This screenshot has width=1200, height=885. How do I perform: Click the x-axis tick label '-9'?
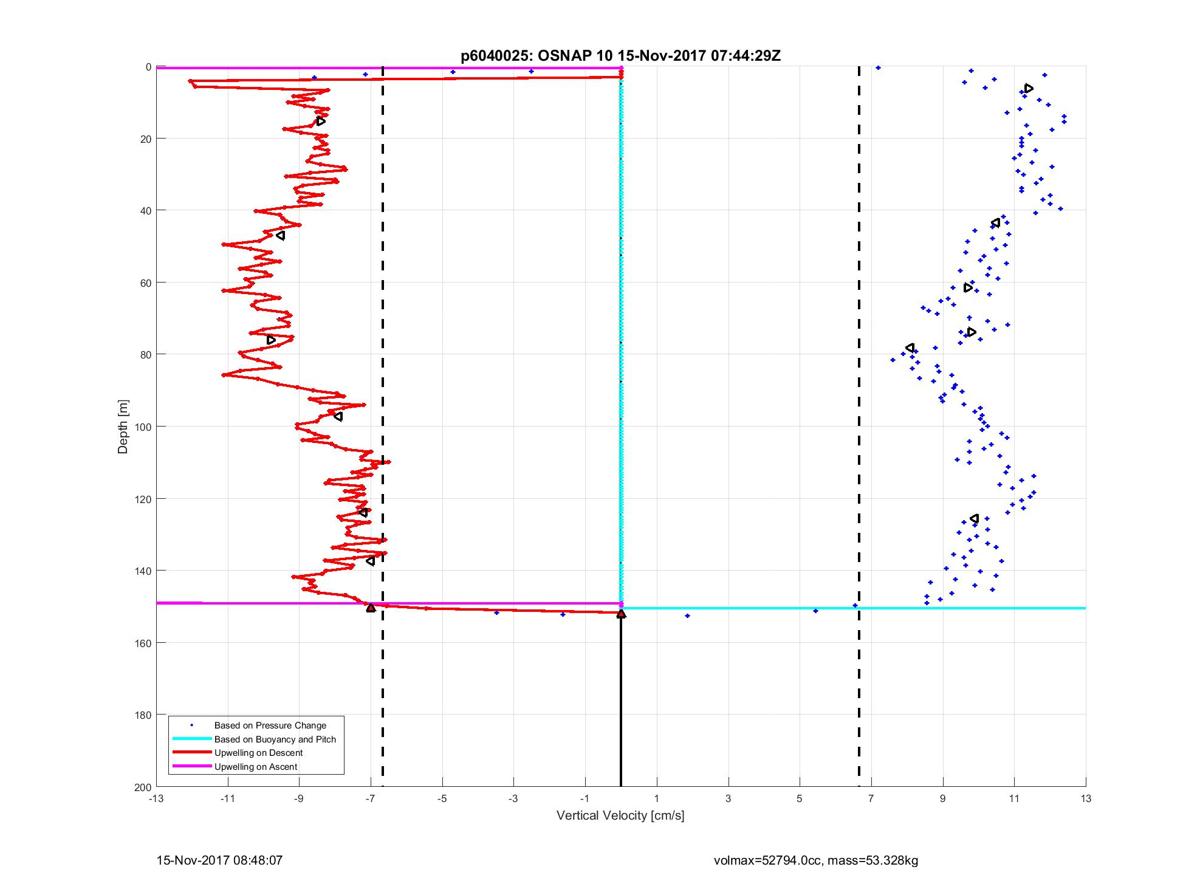[x=299, y=799]
